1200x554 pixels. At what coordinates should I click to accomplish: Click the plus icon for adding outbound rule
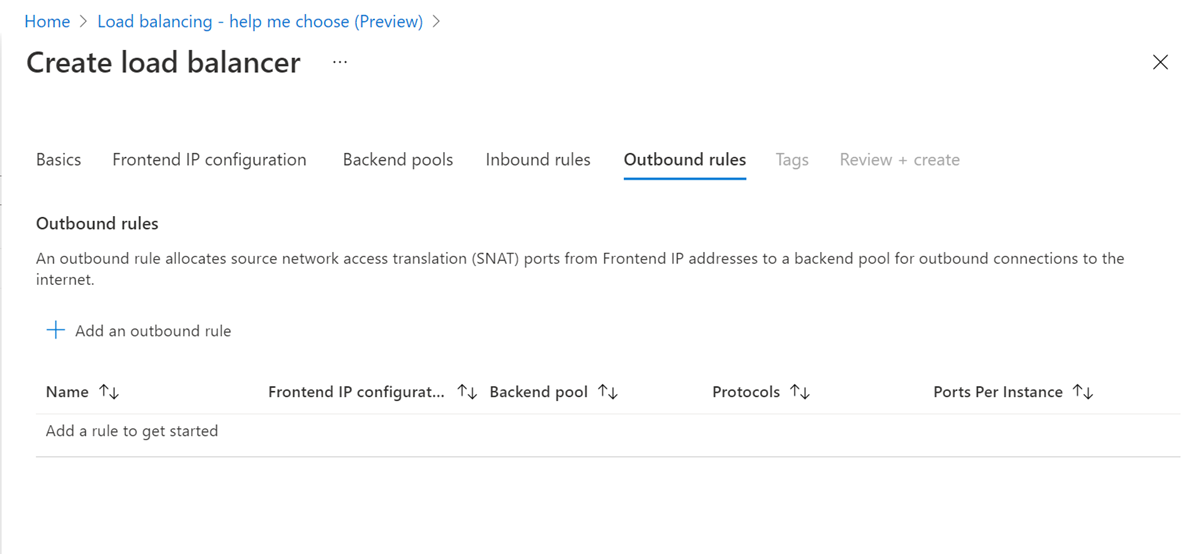point(56,330)
